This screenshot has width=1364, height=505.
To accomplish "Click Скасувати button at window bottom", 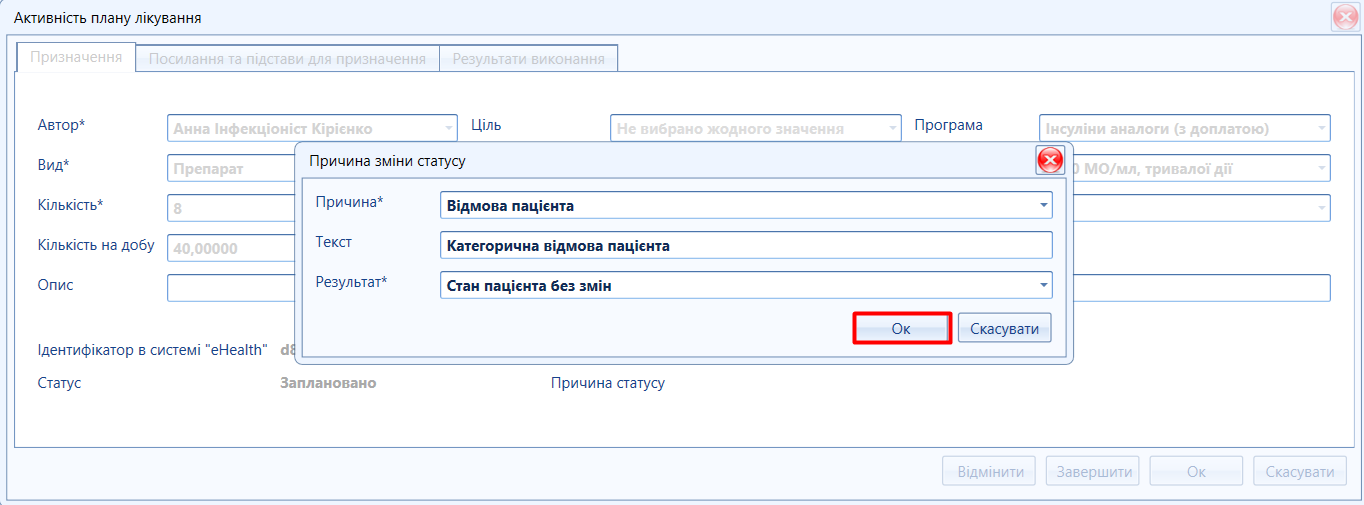I will point(1300,472).
